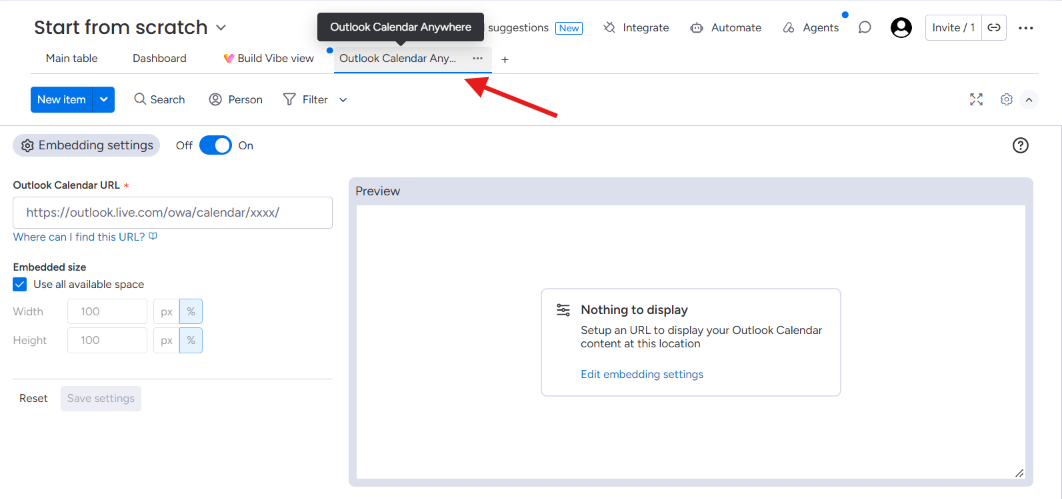Copy board link icon next to Invite
Viewport: 1062px width, 499px height.
click(x=994, y=28)
